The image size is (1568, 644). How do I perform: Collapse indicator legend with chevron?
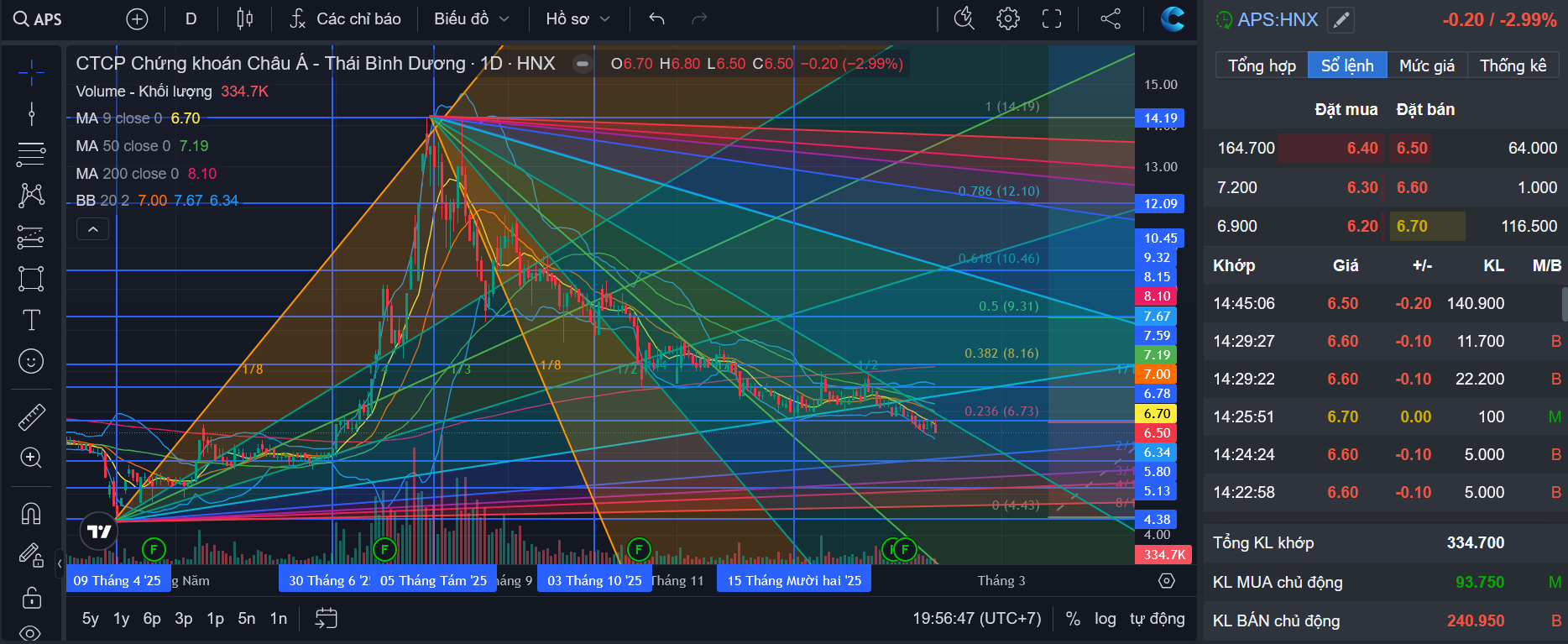pos(92,229)
